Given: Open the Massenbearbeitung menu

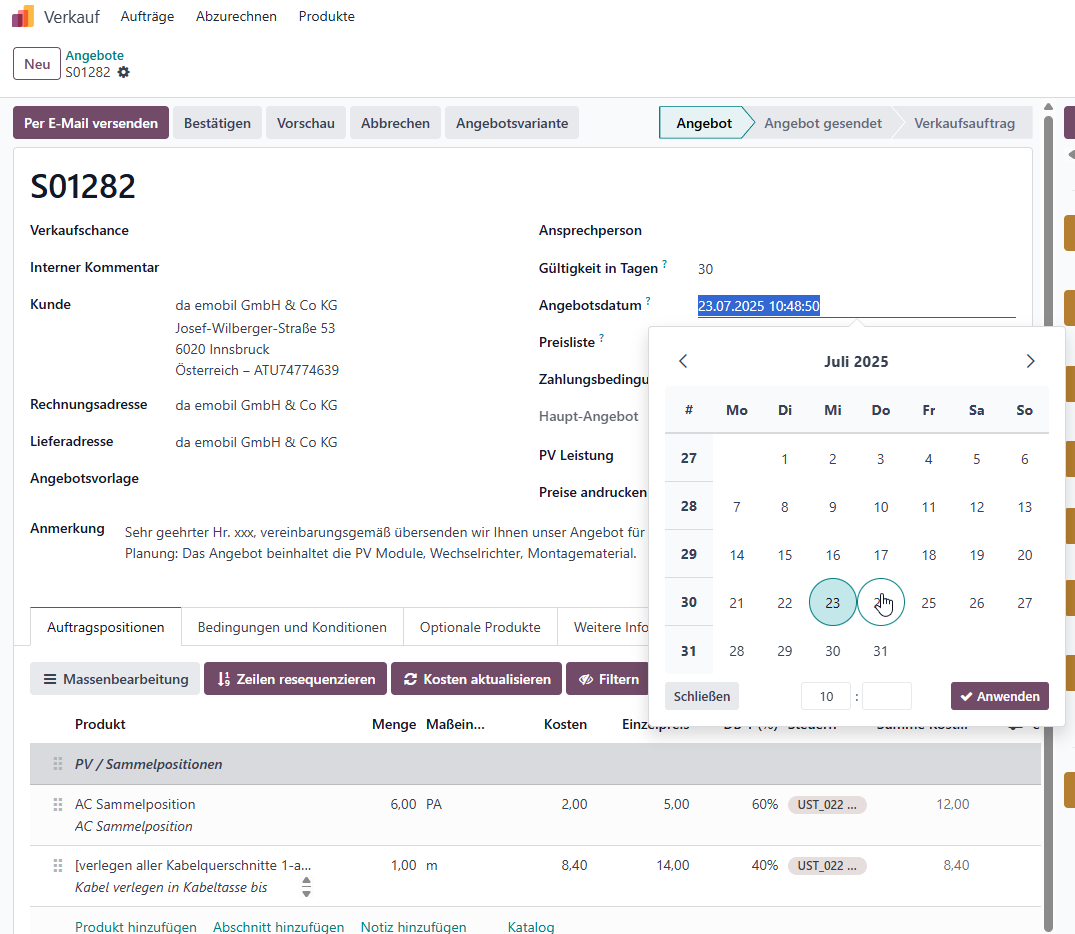Looking at the screenshot, I should point(115,679).
